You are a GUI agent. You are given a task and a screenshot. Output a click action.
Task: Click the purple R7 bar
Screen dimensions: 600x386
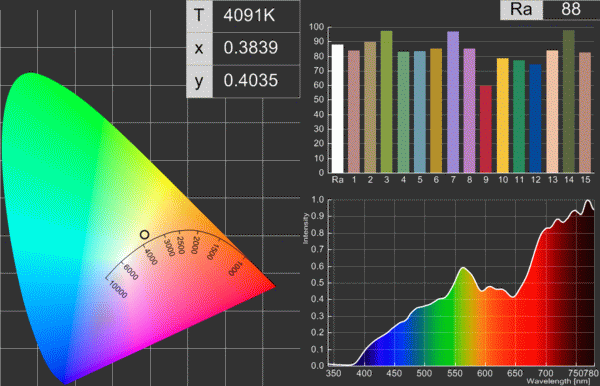(x=453, y=102)
